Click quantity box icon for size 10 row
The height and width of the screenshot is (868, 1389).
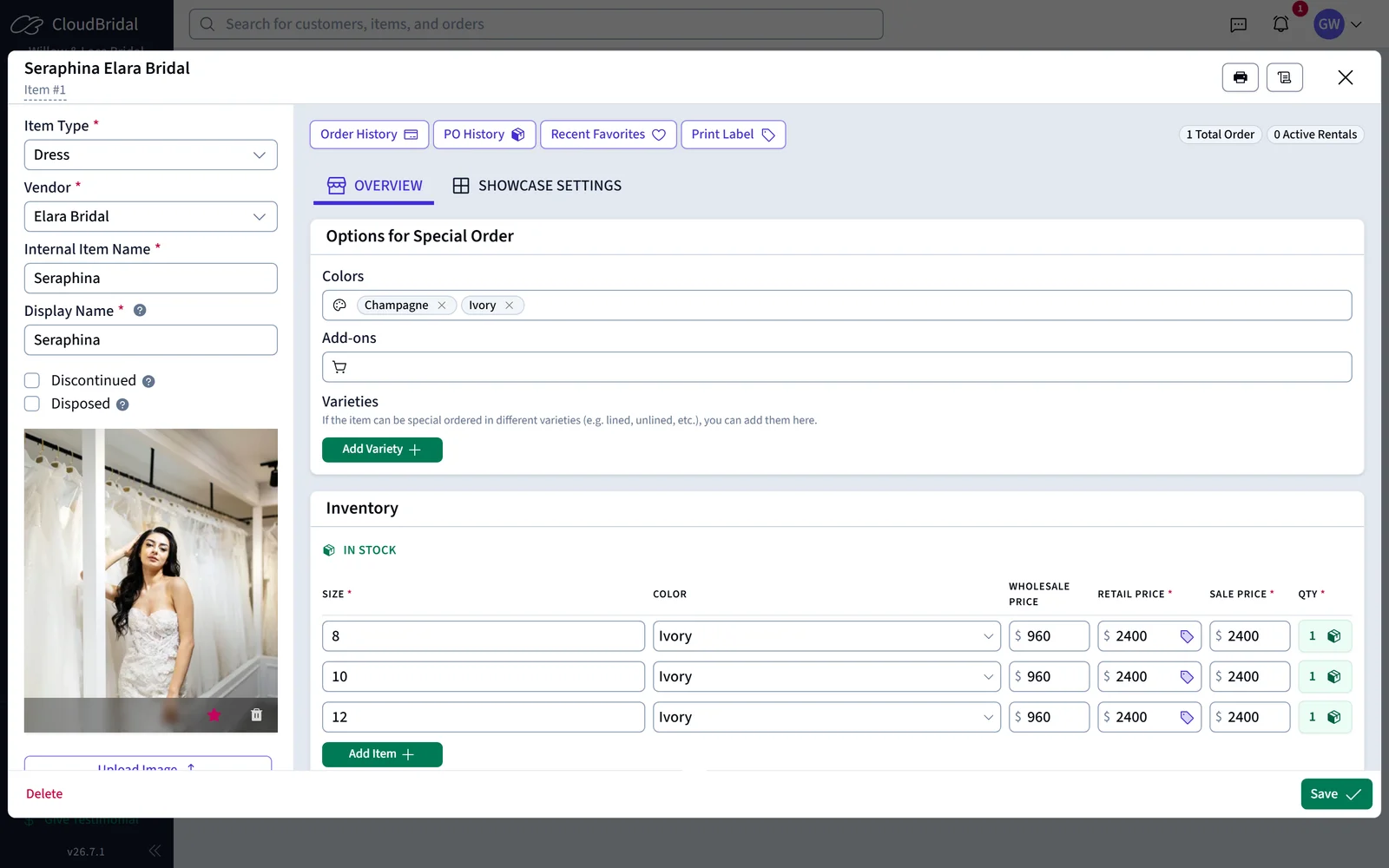tap(1334, 677)
